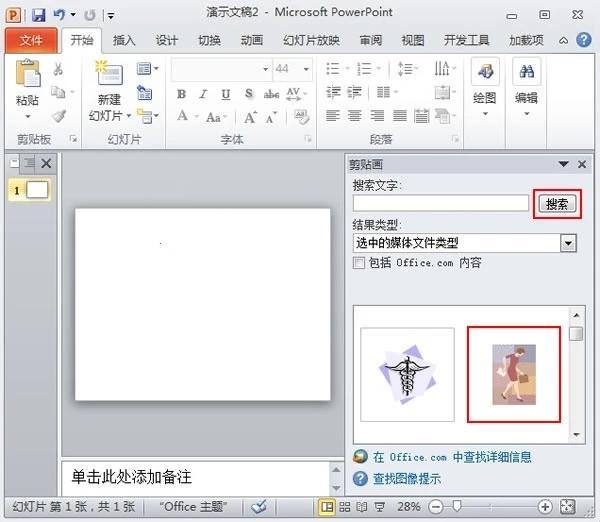Click the Paste clipboard icon
600x522 pixels.
click(27, 73)
